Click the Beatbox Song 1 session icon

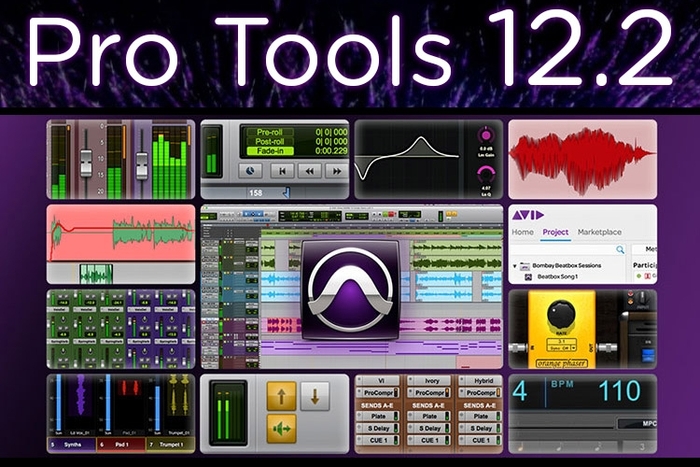point(528,277)
